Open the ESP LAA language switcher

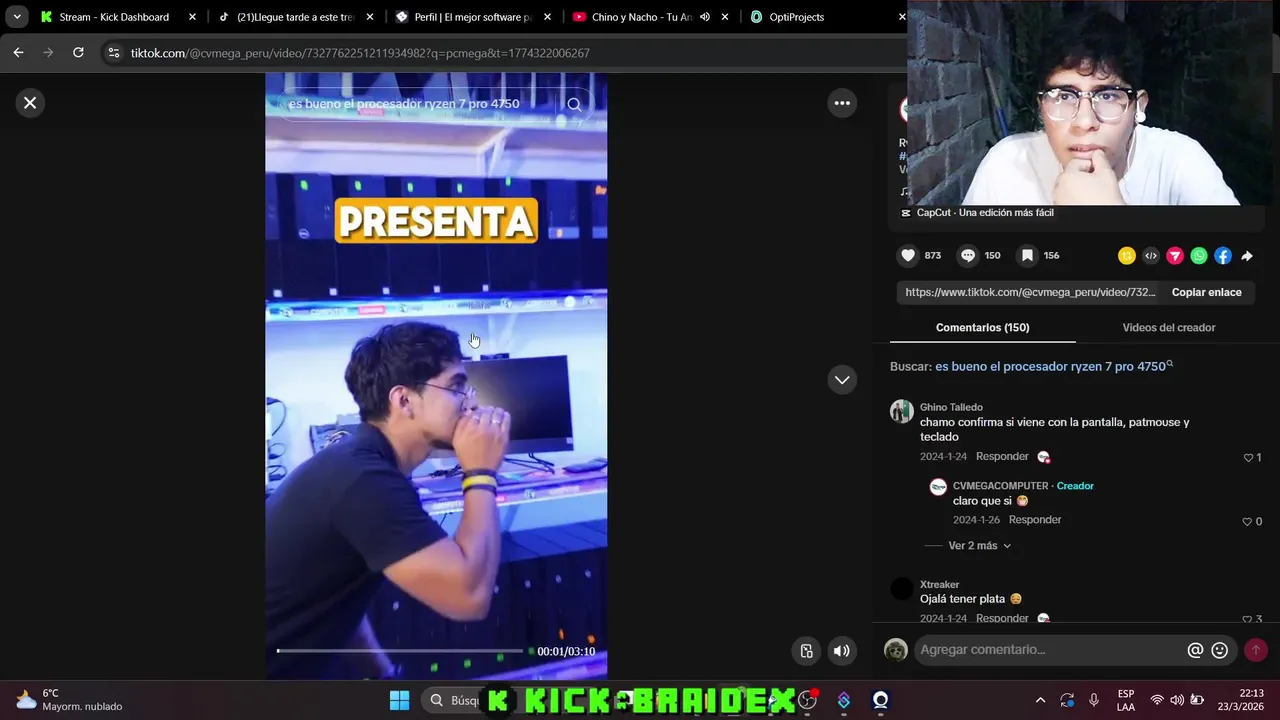[x=1126, y=700]
